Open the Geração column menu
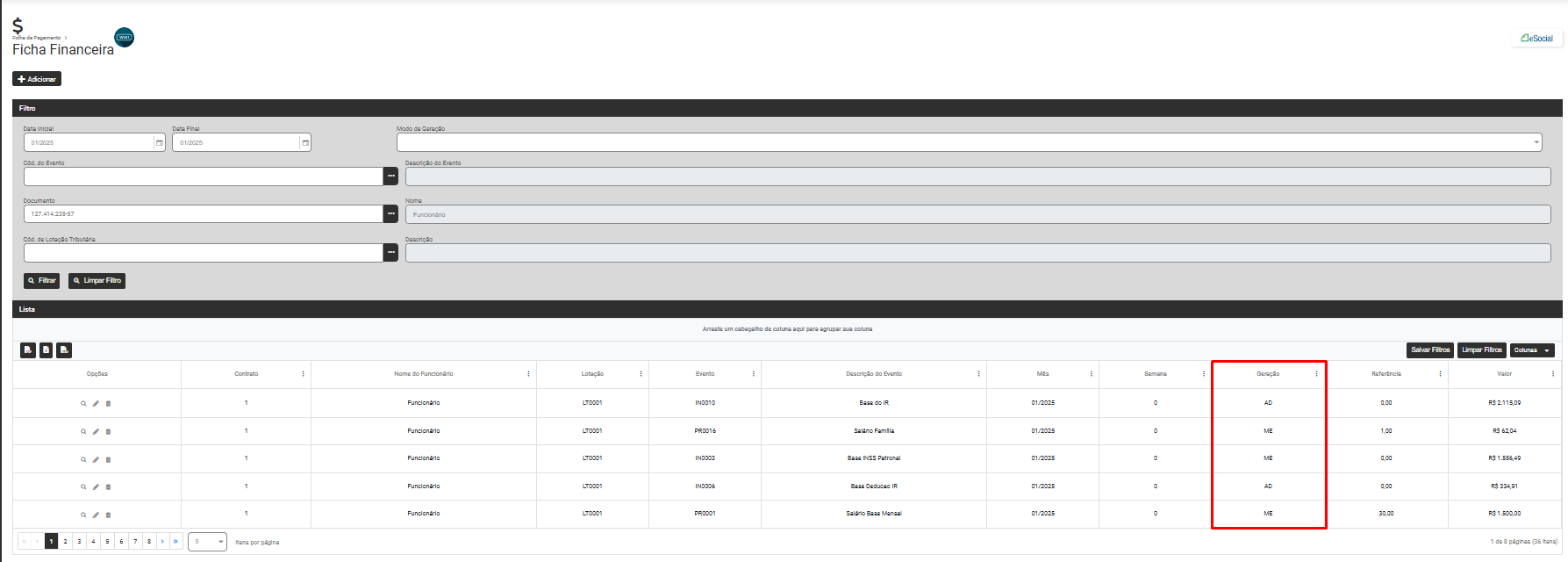This screenshot has width=1568, height=562. [x=1316, y=374]
